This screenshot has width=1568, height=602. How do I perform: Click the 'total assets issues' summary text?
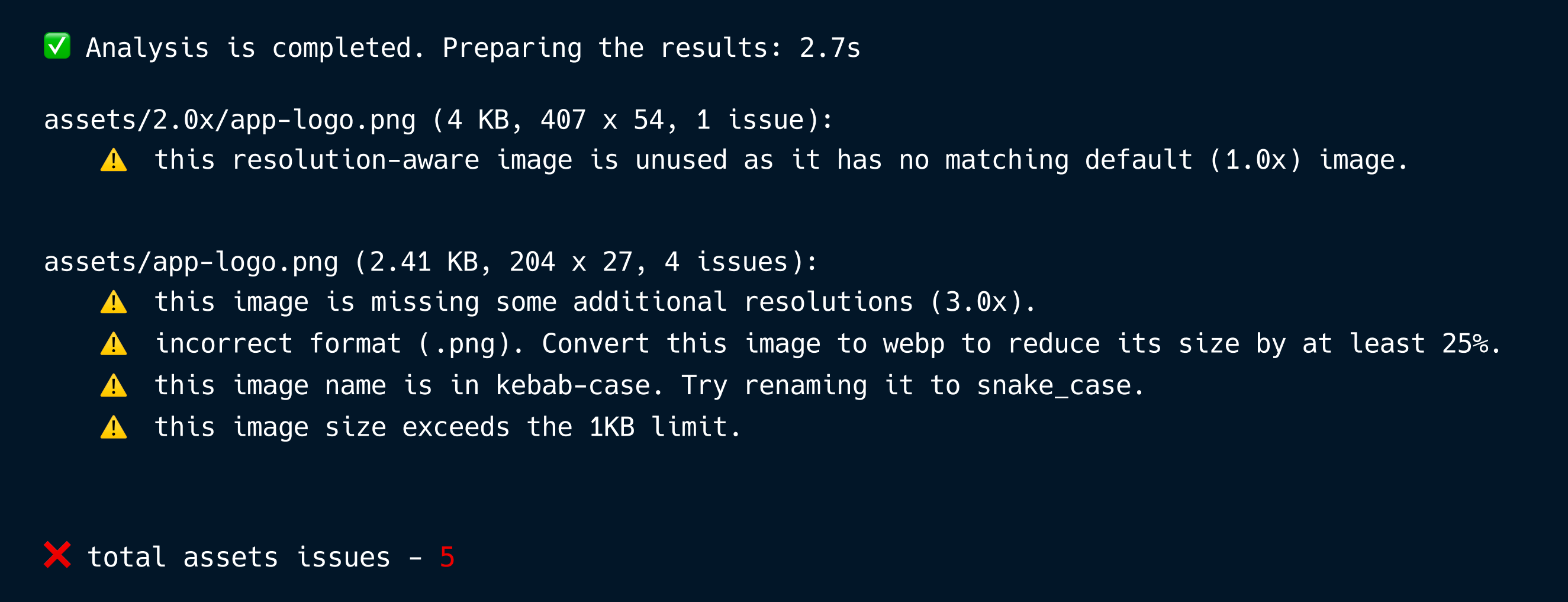(239, 558)
